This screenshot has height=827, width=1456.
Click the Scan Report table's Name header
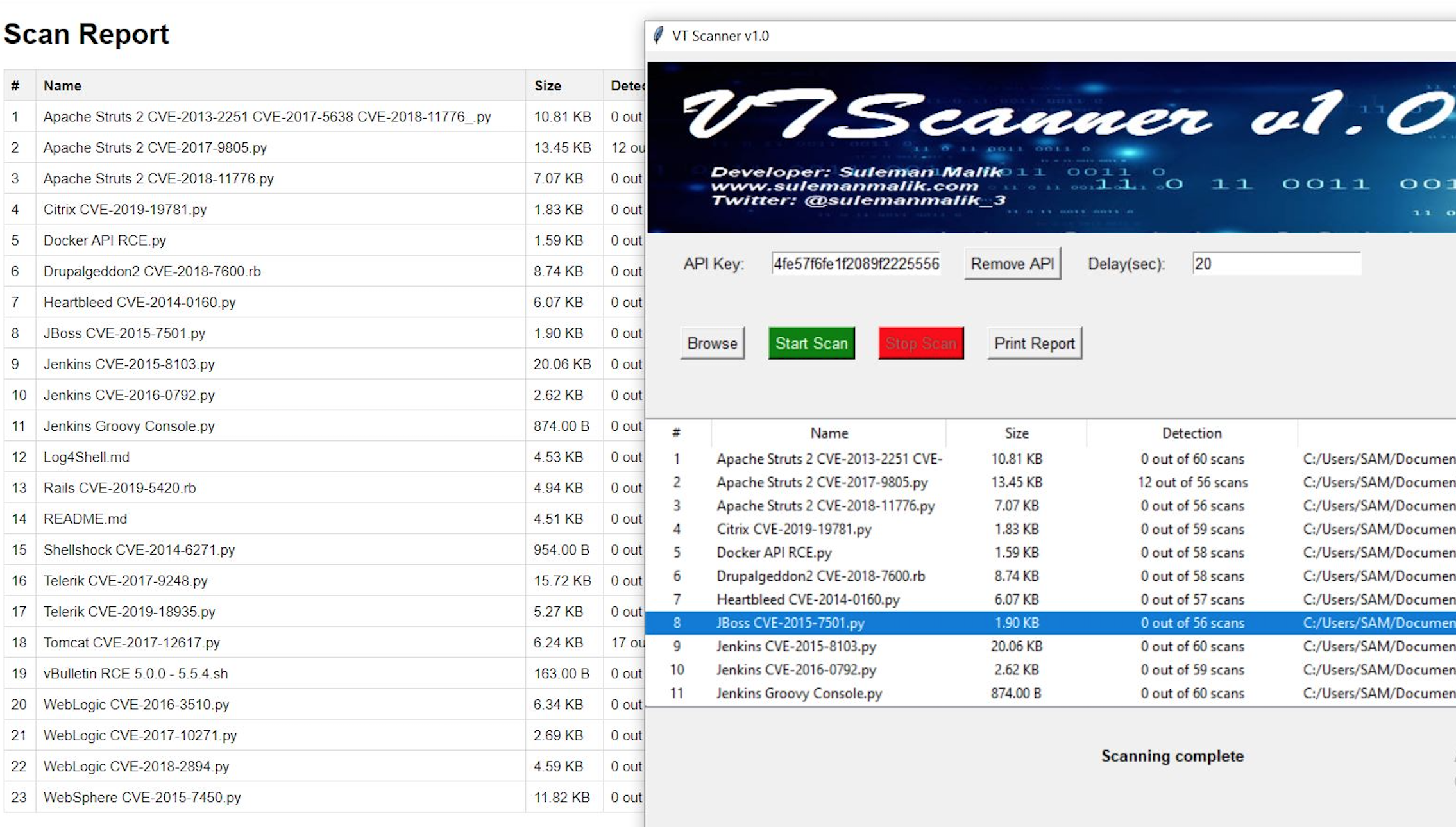(62, 85)
